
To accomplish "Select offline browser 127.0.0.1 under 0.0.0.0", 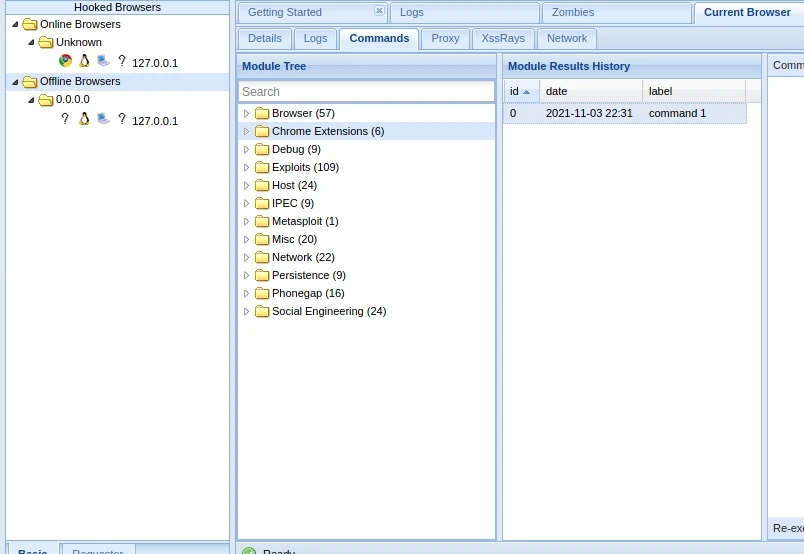I will (155, 121).
